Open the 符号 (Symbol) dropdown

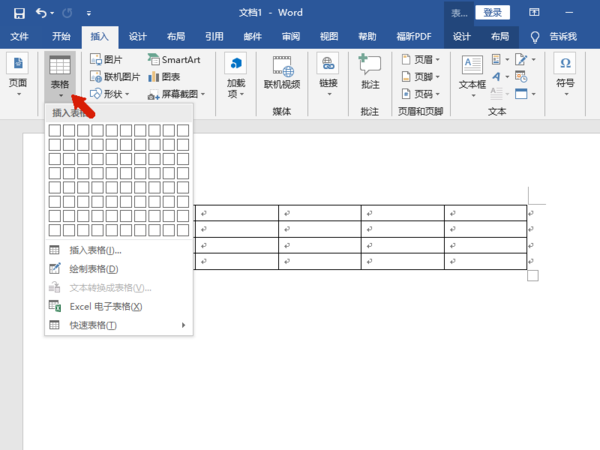(x=565, y=75)
